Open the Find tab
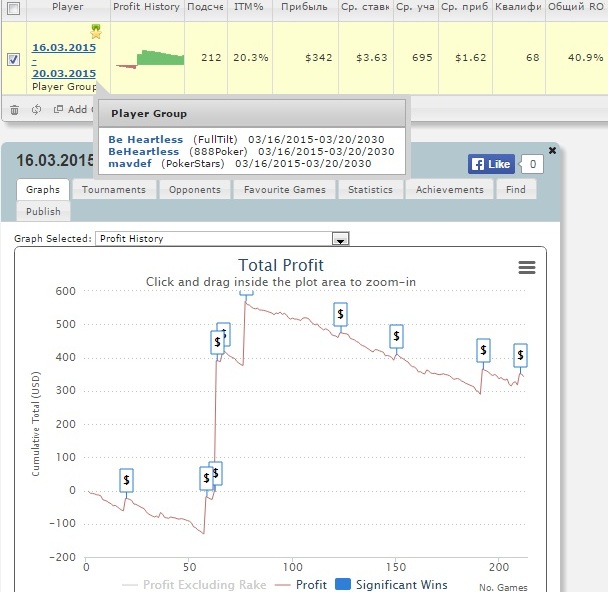This screenshot has width=608, height=592. tap(515, 190)
